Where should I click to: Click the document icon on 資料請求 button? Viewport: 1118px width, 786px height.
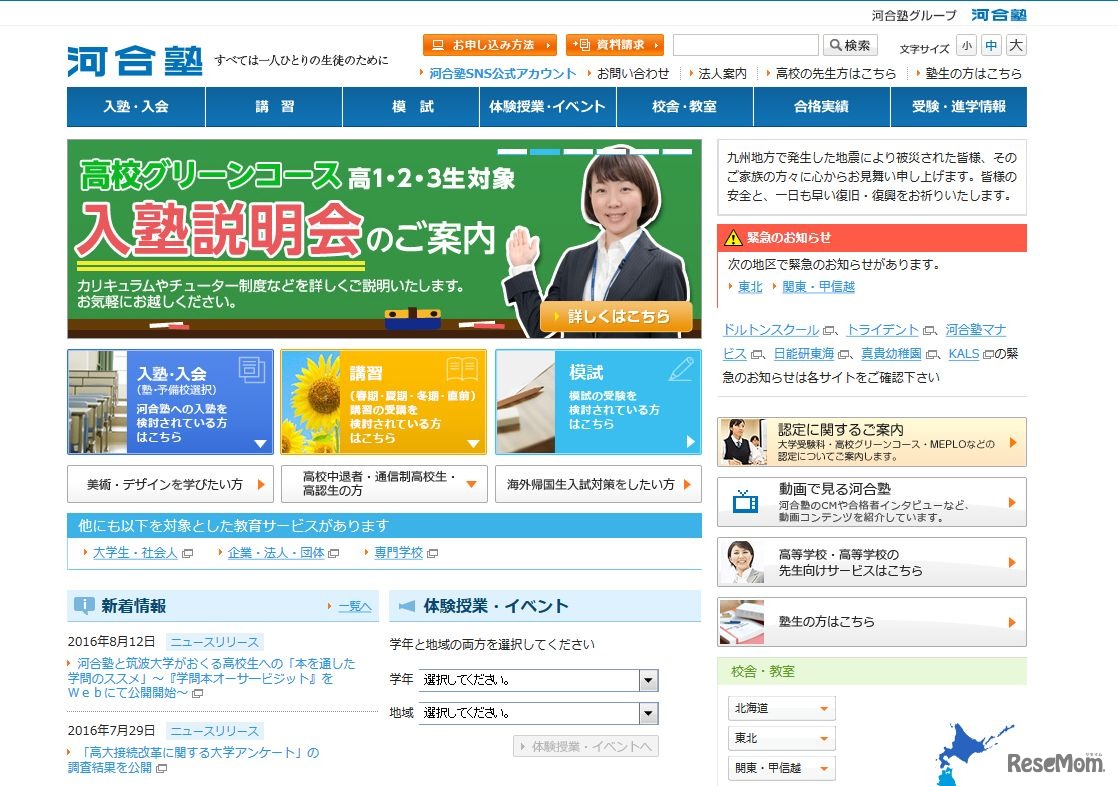[585, 44]
